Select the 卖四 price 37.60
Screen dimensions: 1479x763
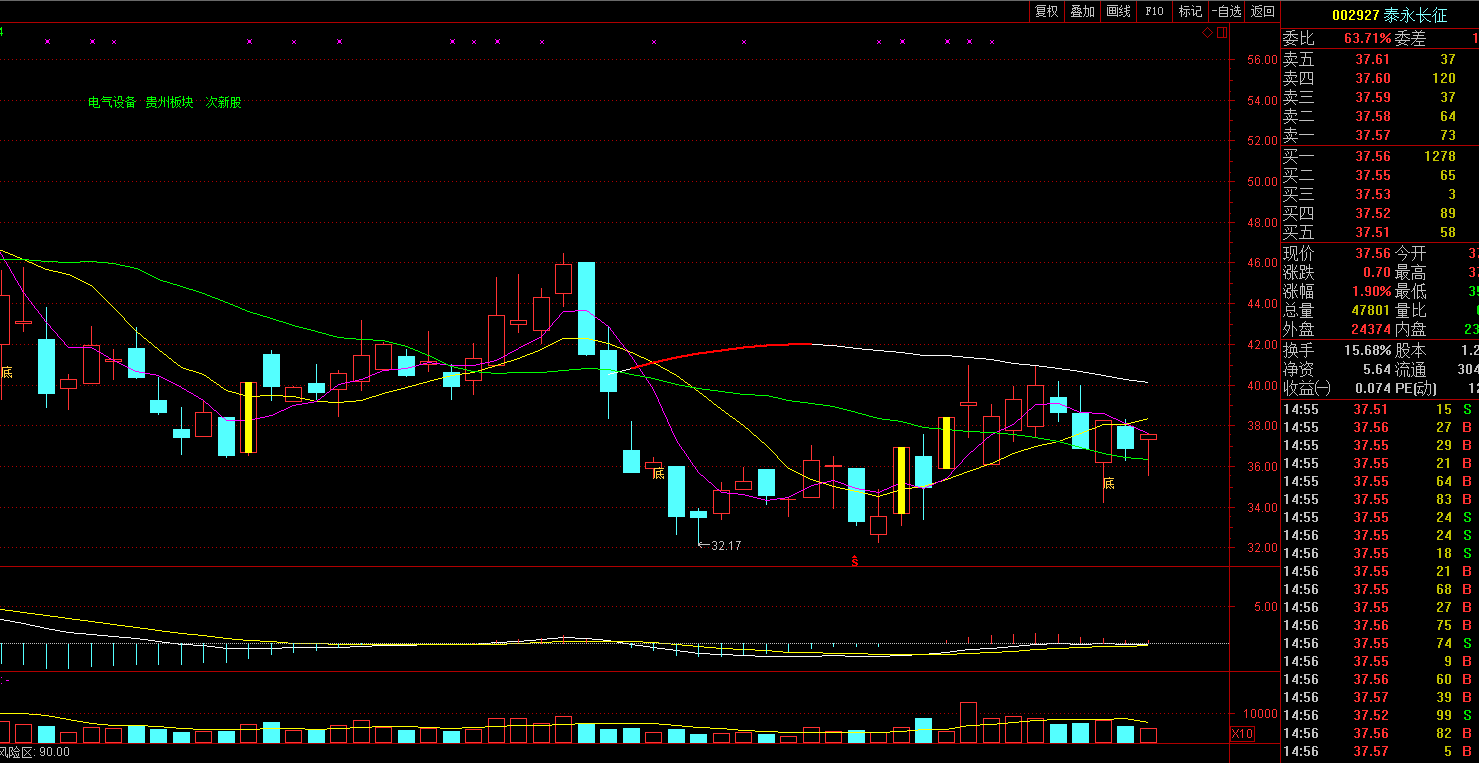(x=1373, y=79)
